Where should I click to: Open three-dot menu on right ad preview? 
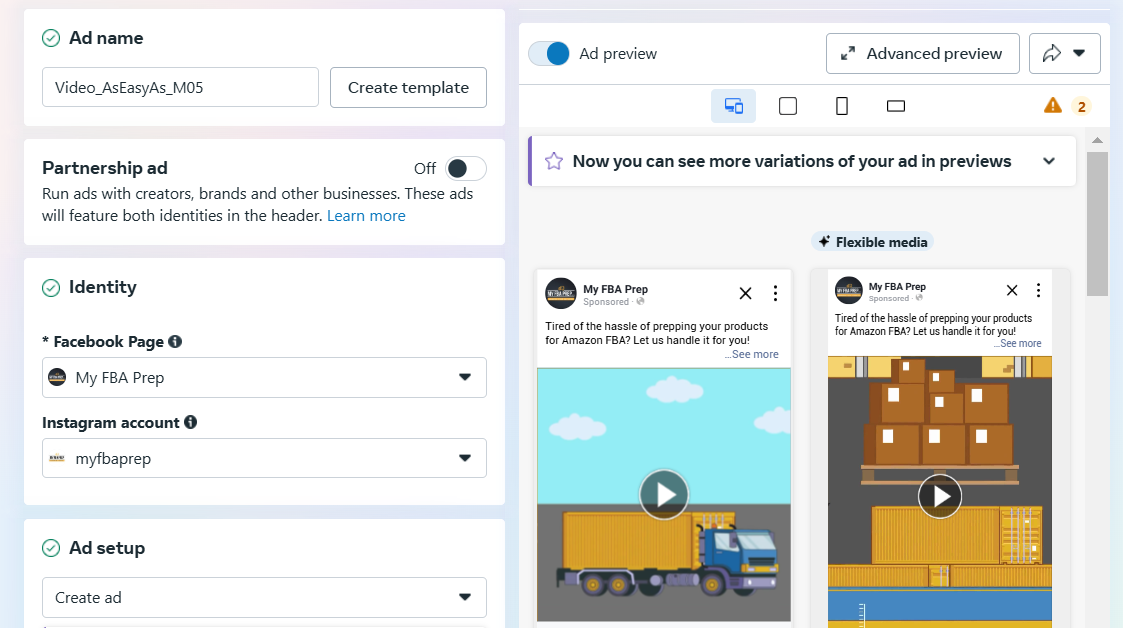click(1038, 290)
